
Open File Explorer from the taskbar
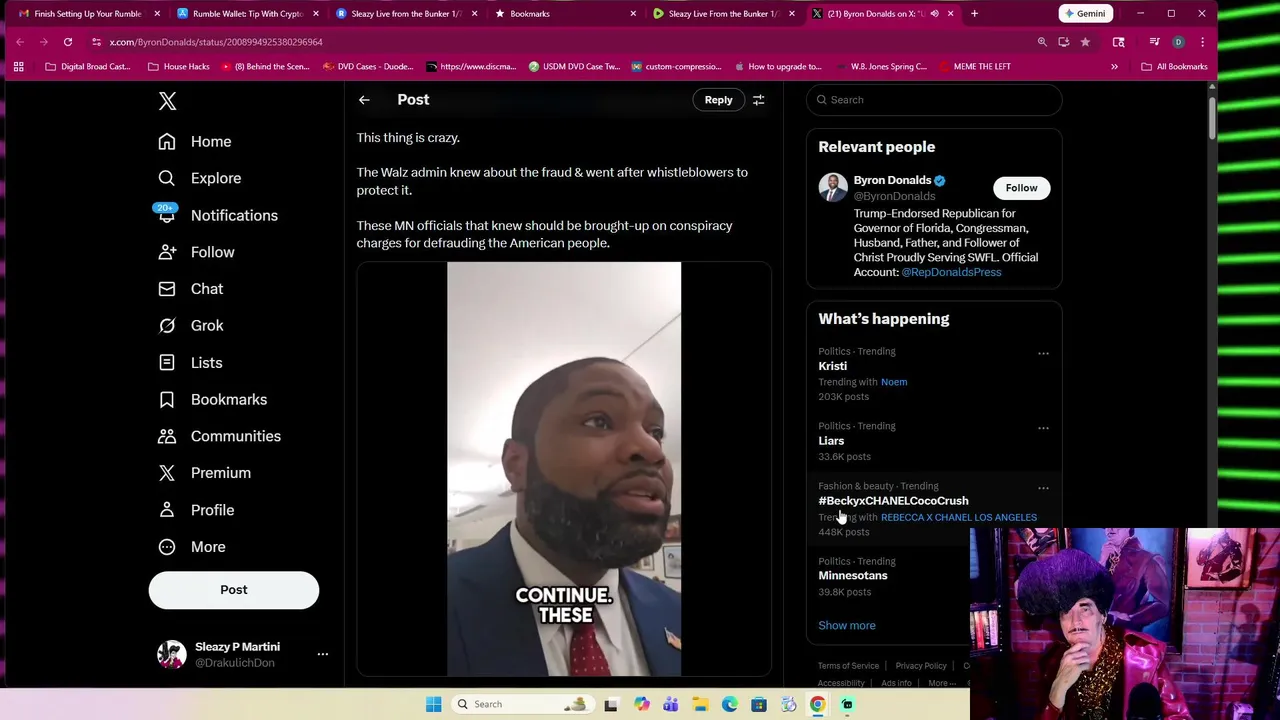pos(700,704)
